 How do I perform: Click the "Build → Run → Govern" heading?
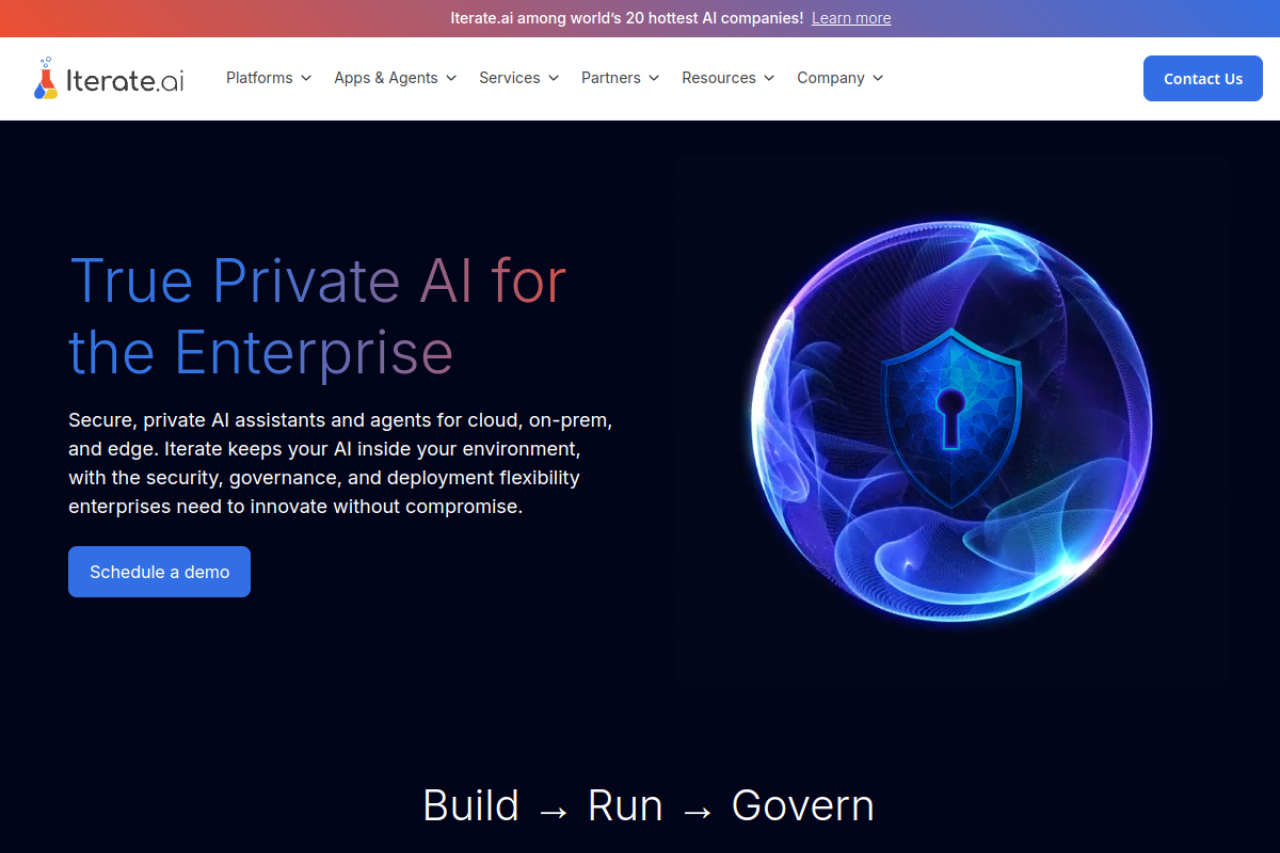point(649,806)
